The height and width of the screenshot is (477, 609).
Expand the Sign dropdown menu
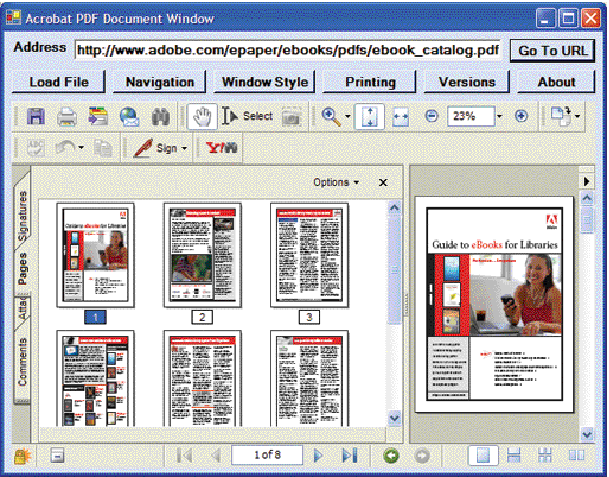[184, 148]
